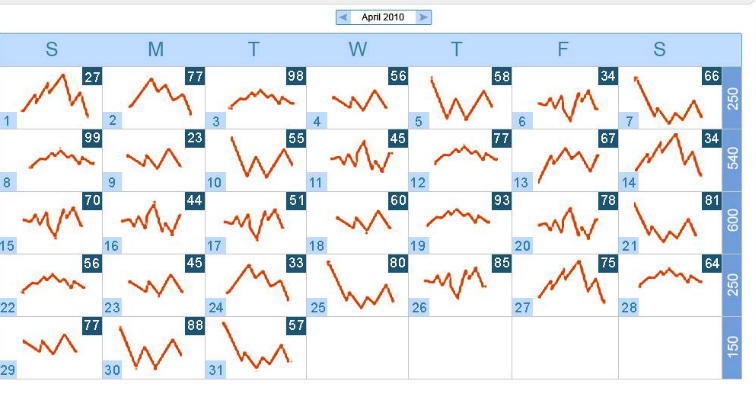Select the M (Monday) column header
Screen dimensions: 756x400
tap(155, 50)
